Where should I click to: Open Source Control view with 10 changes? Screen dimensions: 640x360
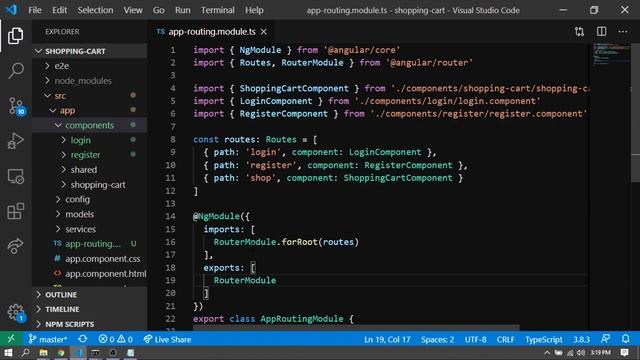click(16, 106)
